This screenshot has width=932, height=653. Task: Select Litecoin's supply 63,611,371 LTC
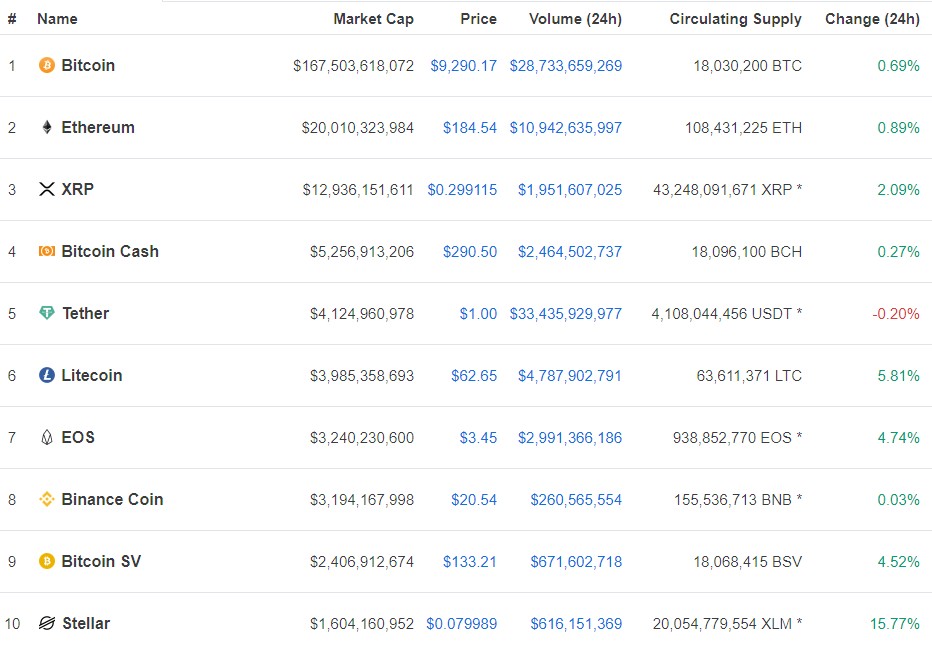[749, 376]
